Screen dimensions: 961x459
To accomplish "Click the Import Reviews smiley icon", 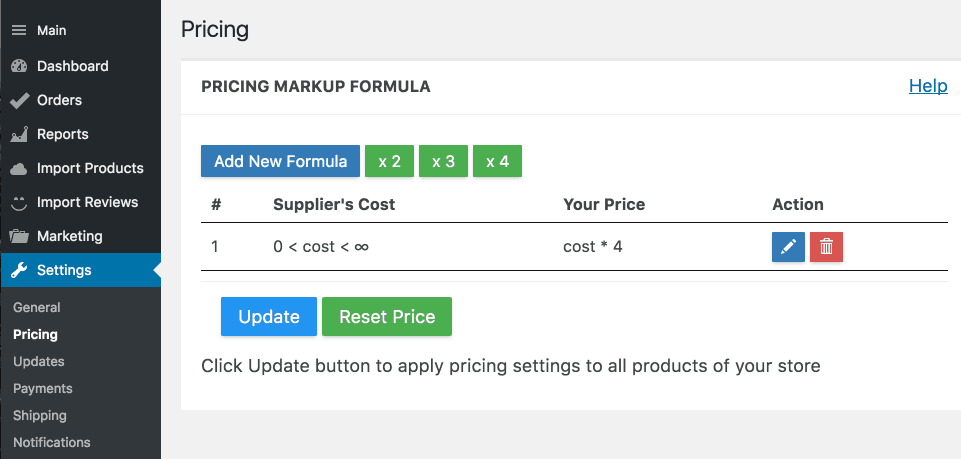I will 19,202.
